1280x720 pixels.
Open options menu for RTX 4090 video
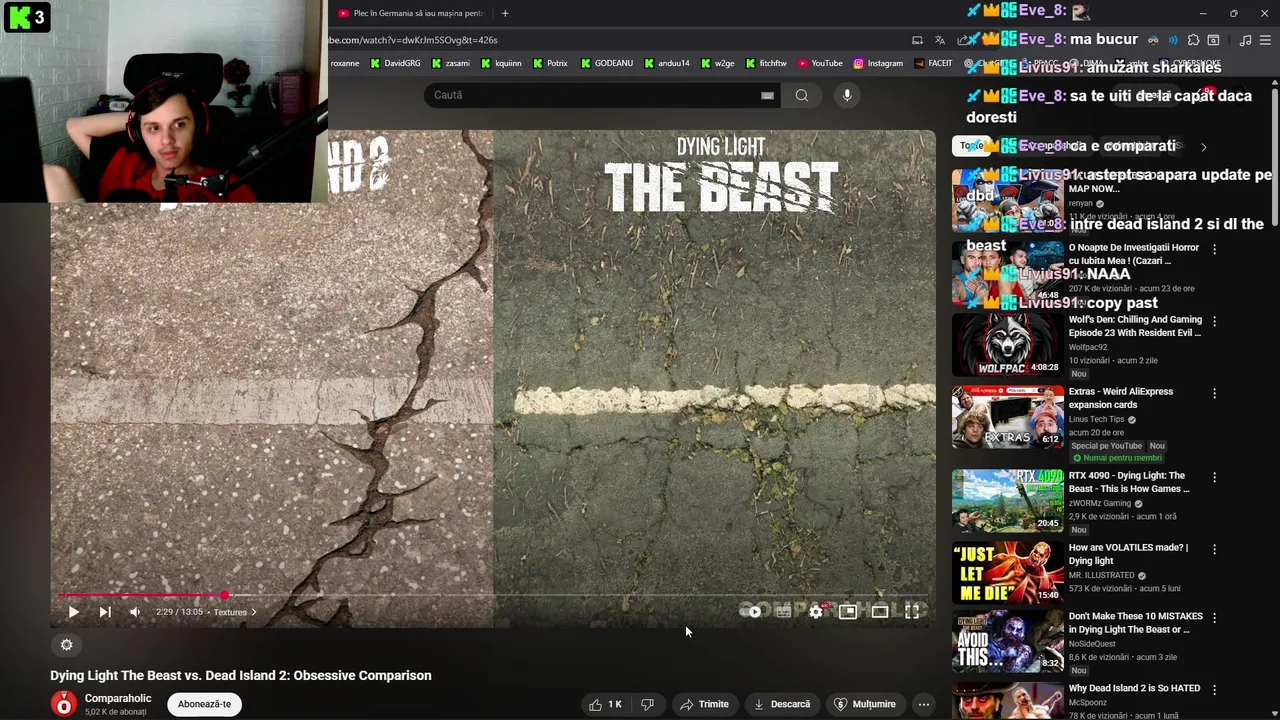(1214, 477)
